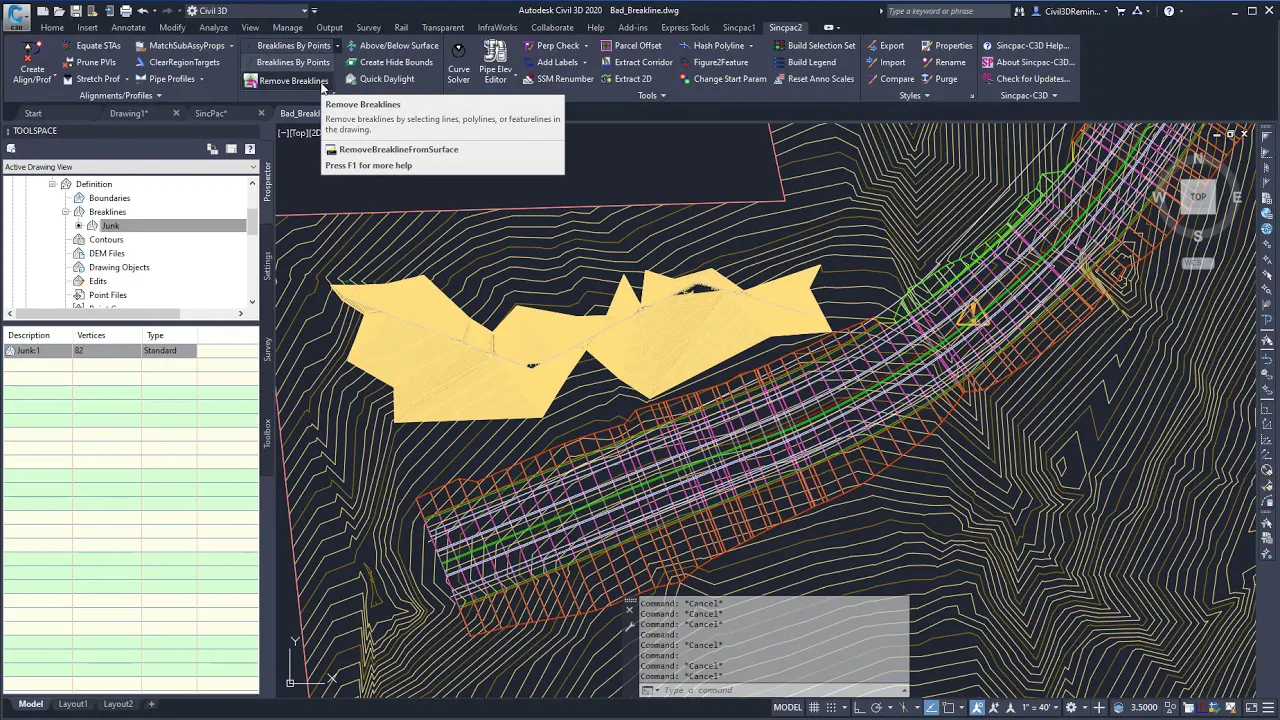Image resolution: width=1280 pixels, height=720 pixels.
Task: Select the Junk breakline tree item
Action: [x=110, y=226]
